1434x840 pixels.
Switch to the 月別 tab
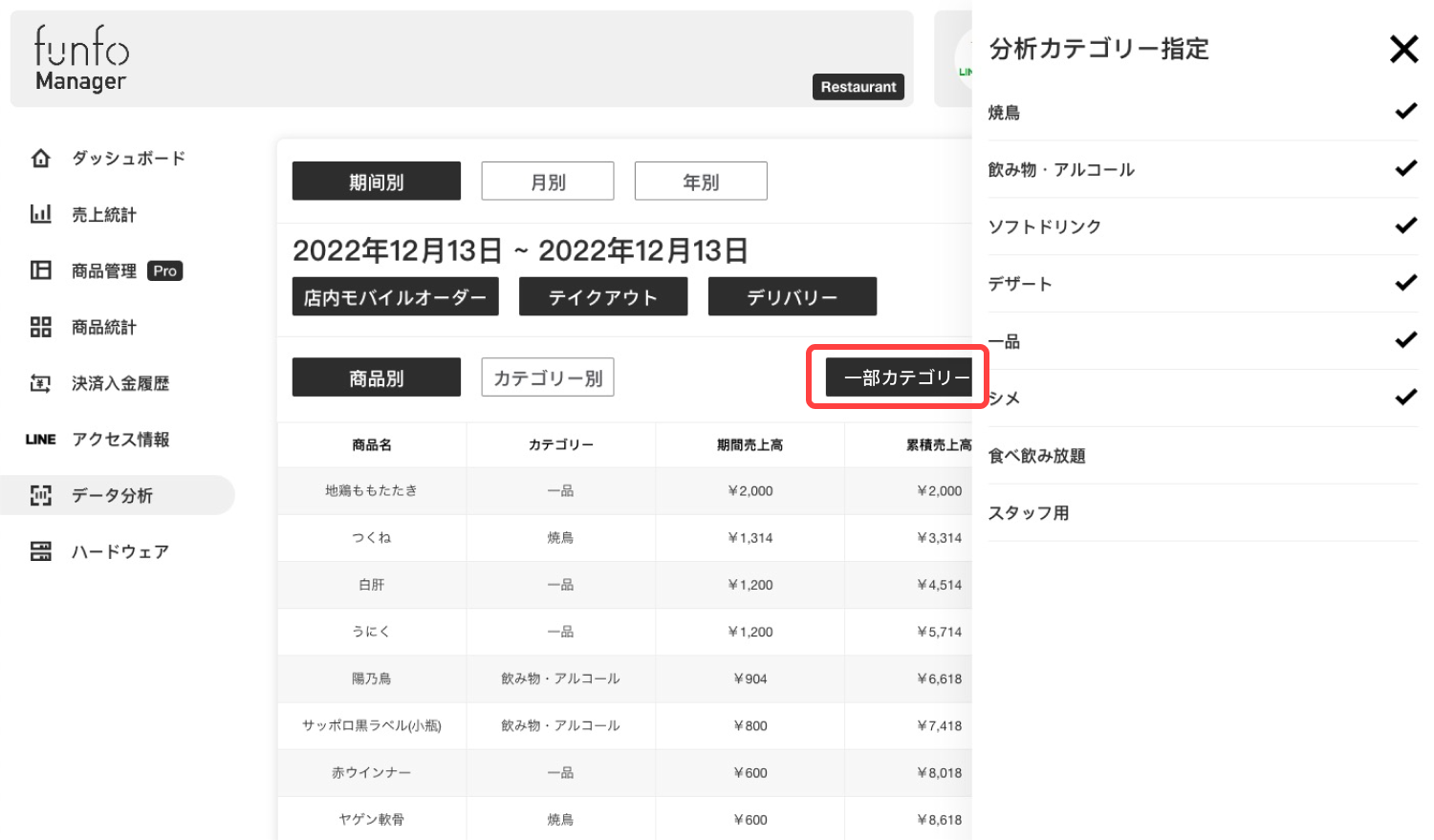pyautogui.click(x=548, y=182)
